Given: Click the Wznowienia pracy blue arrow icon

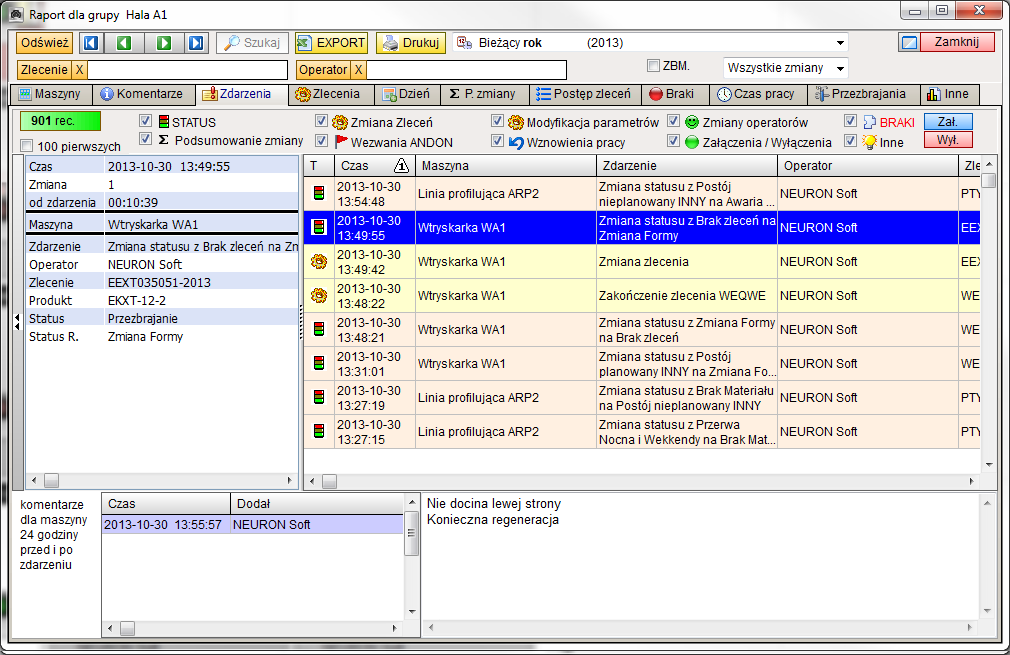Looking at the screenshot, I should click(516, 142).
